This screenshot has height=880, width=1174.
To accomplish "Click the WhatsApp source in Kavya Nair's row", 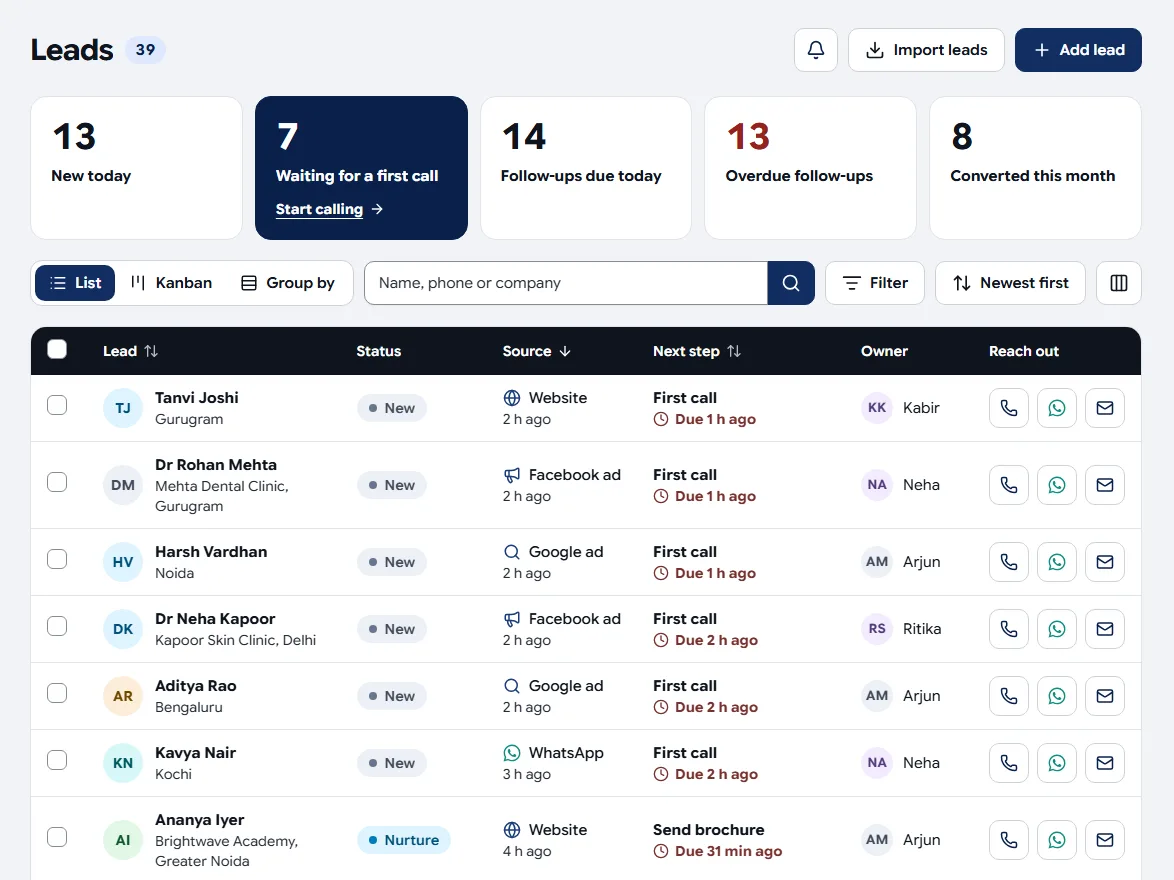I will click(553, 753).
